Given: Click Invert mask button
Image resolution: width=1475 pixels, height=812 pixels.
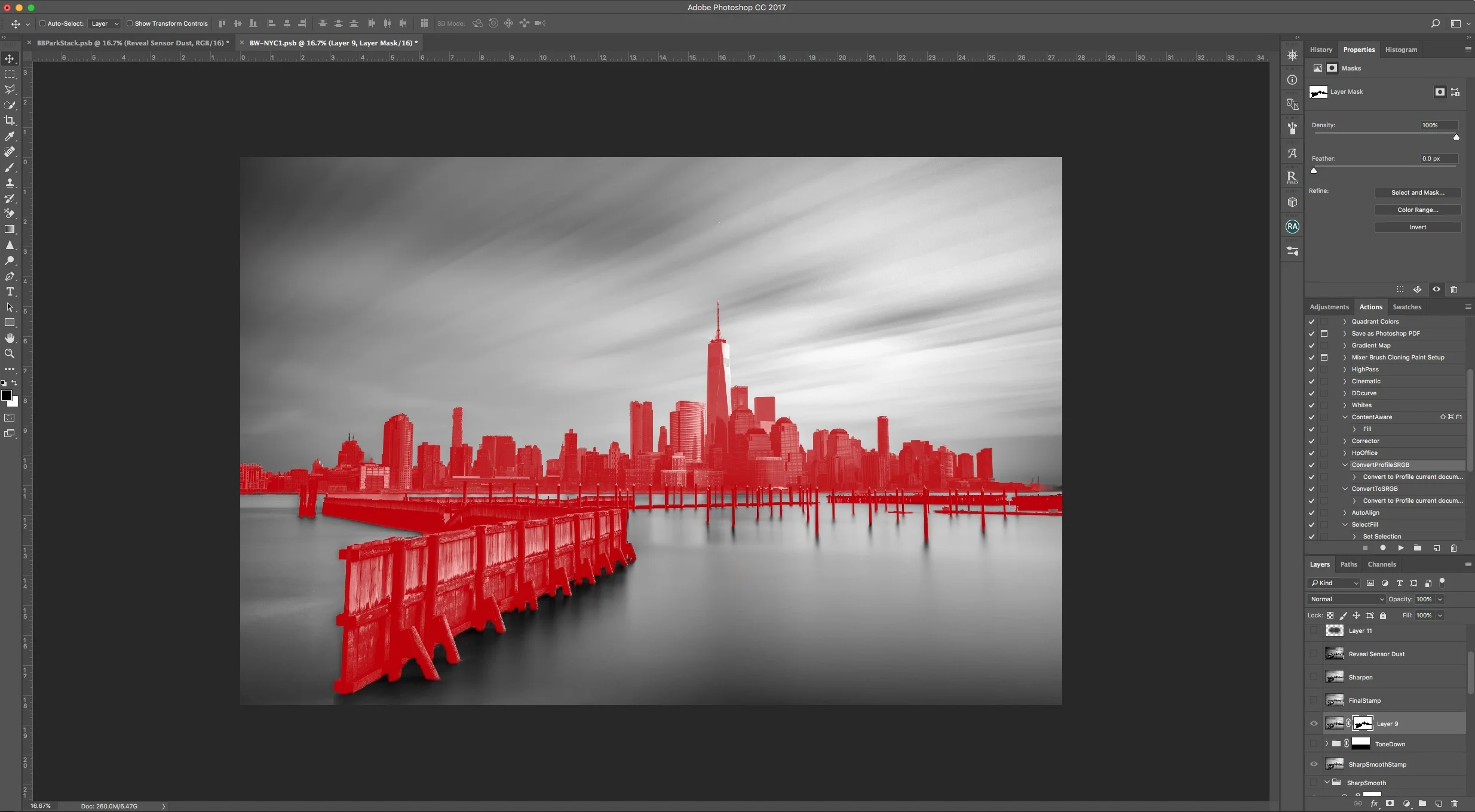Looking at the screenshot, I should (x=1418, y=227).
